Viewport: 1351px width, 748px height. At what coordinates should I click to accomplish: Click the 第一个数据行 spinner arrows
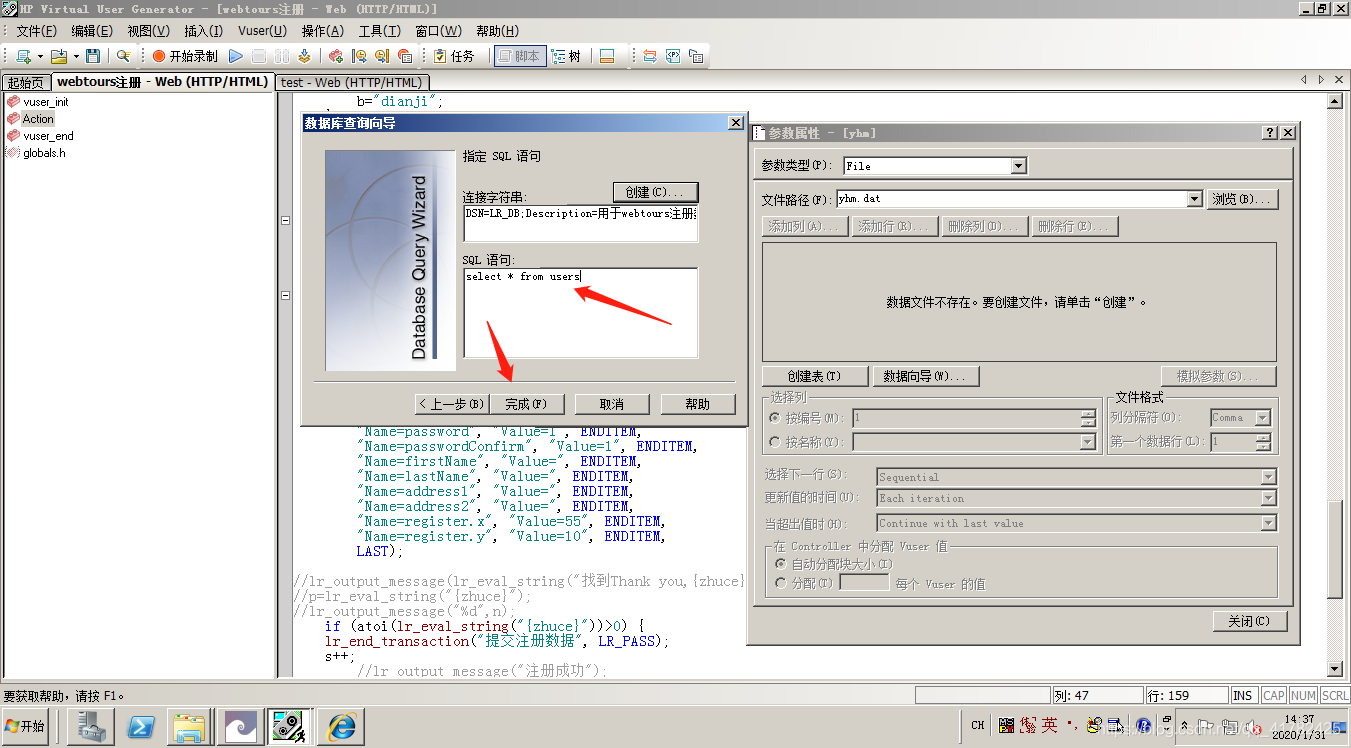coord(1264,442)
